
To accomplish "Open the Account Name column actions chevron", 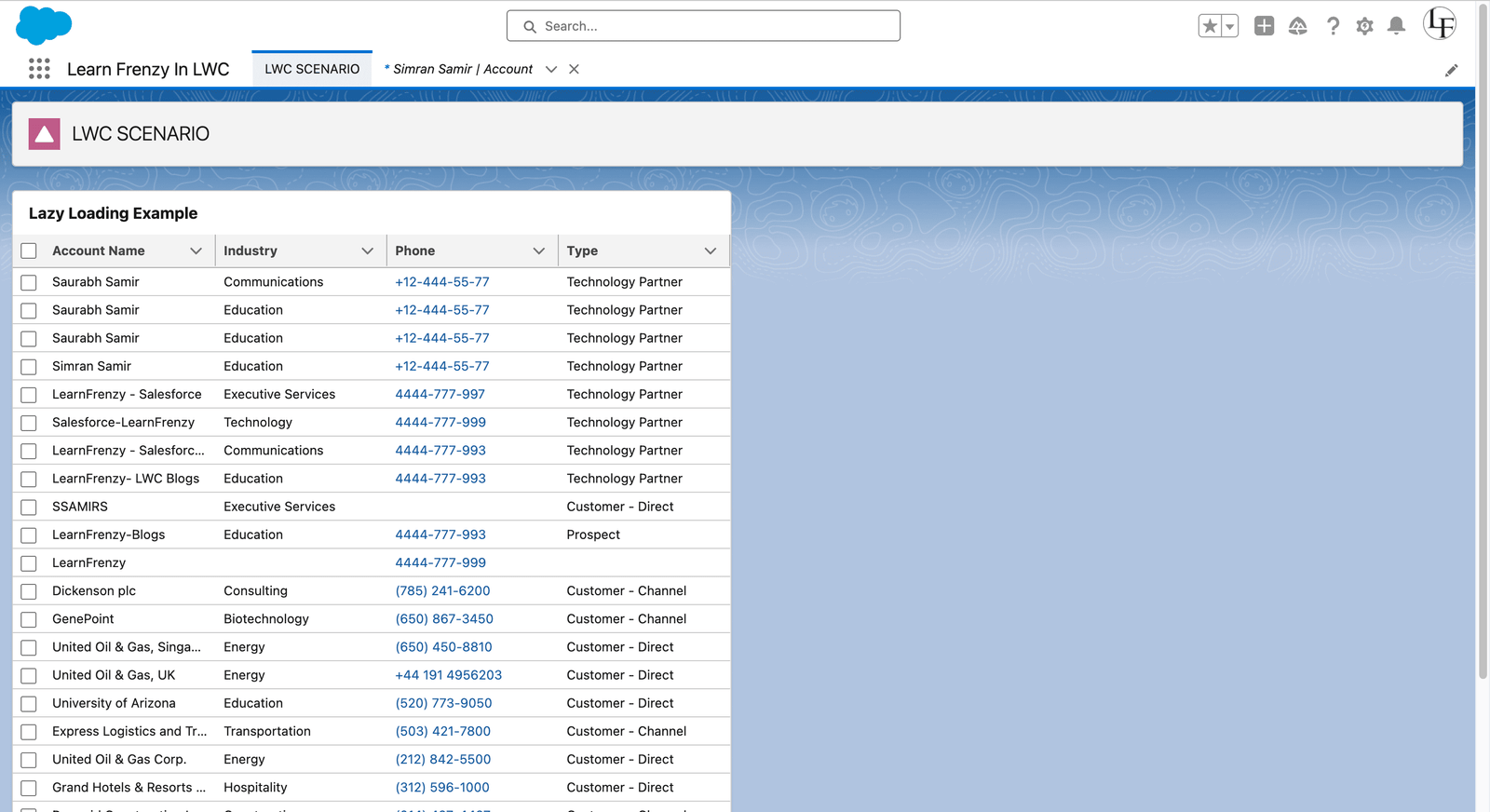I will (x=196, y=250).
